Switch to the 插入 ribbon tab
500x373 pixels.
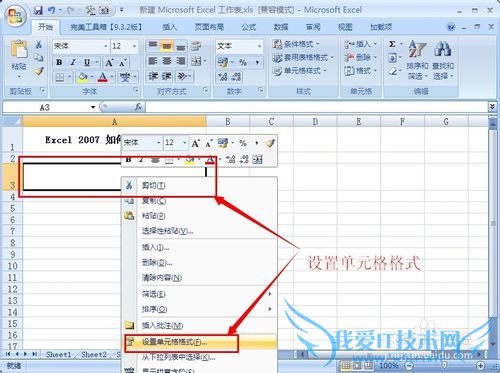click(x=169, y=27)
